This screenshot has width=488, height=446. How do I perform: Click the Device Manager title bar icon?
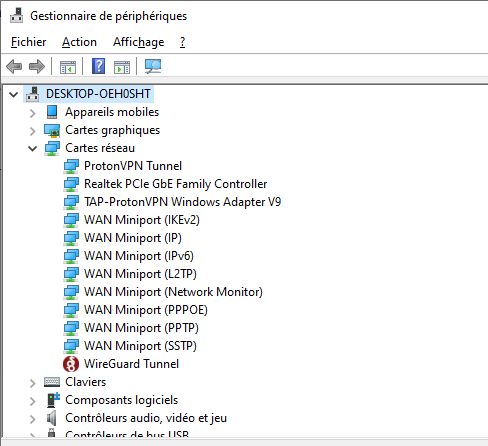coord(16,16)
